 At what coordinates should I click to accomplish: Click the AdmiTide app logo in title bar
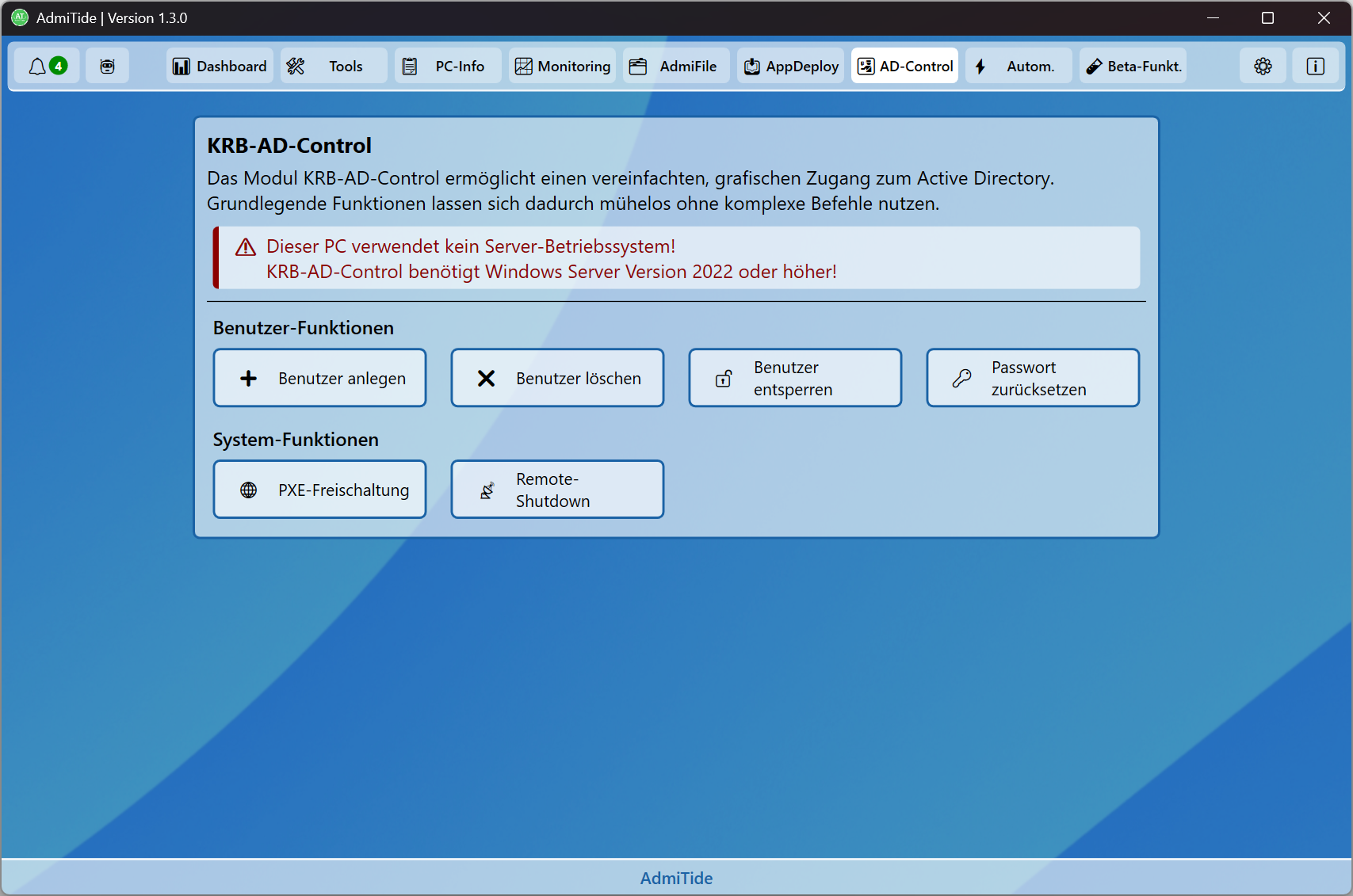tap(20, 17)
